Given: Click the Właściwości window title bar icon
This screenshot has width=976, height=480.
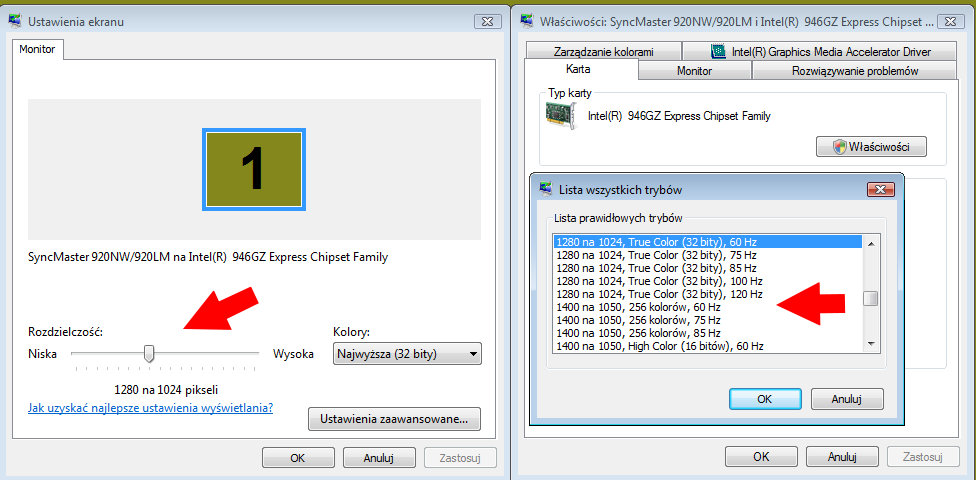Looking at the screenshot, I should [x=527, y=21].
